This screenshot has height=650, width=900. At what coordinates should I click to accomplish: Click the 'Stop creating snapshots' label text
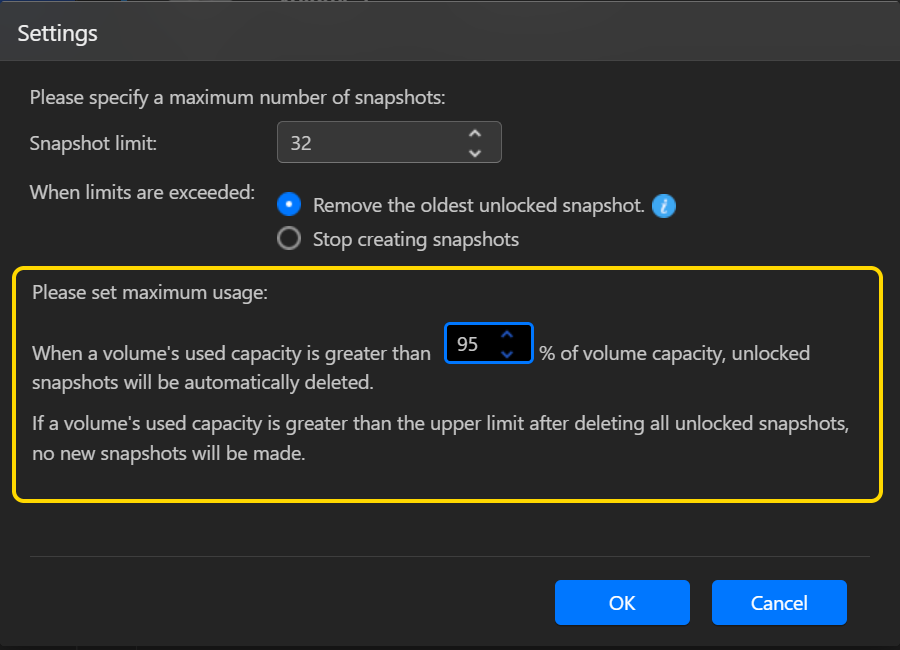tap(415, 240)
